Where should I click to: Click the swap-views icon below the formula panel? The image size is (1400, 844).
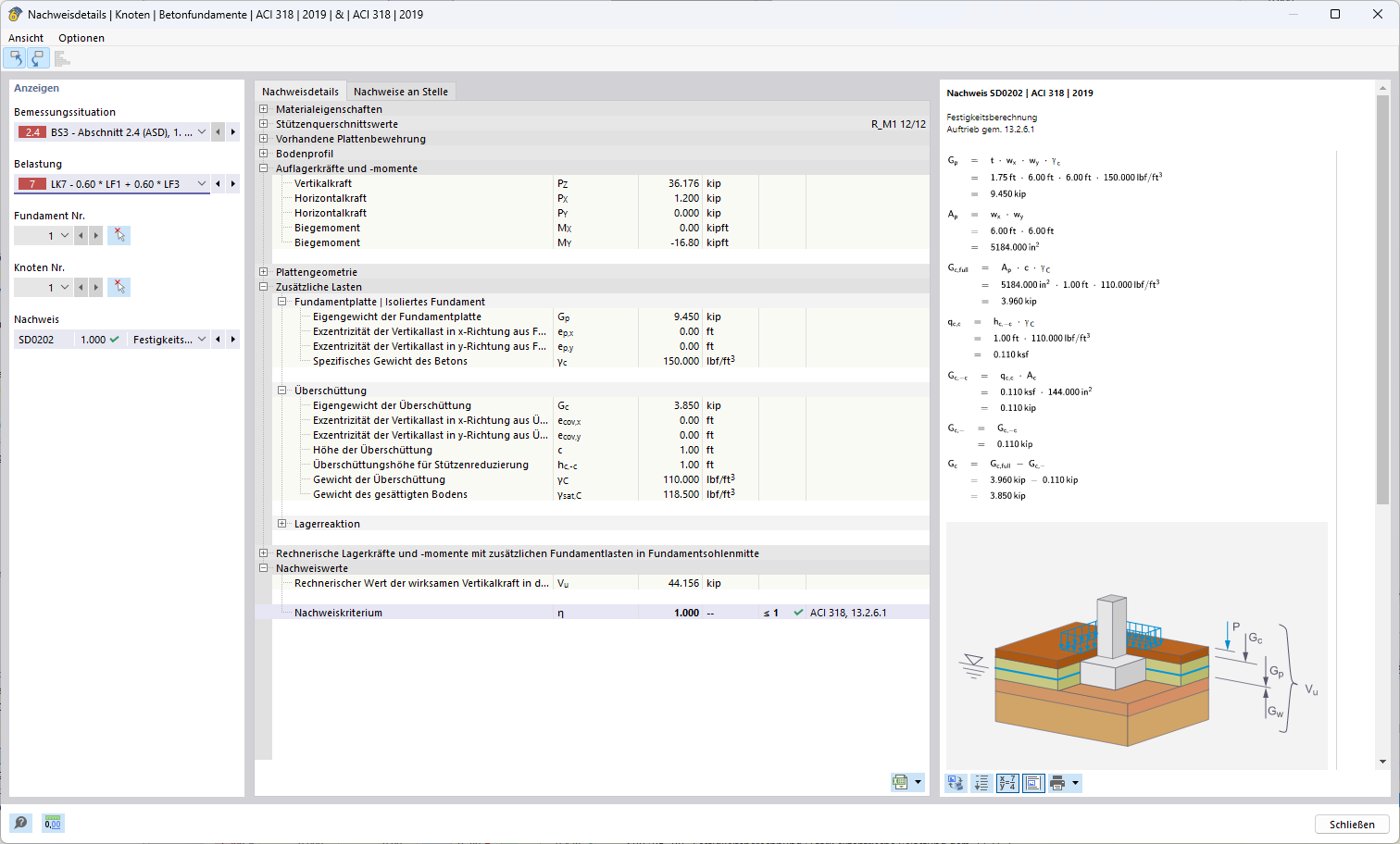pos(956,783)
